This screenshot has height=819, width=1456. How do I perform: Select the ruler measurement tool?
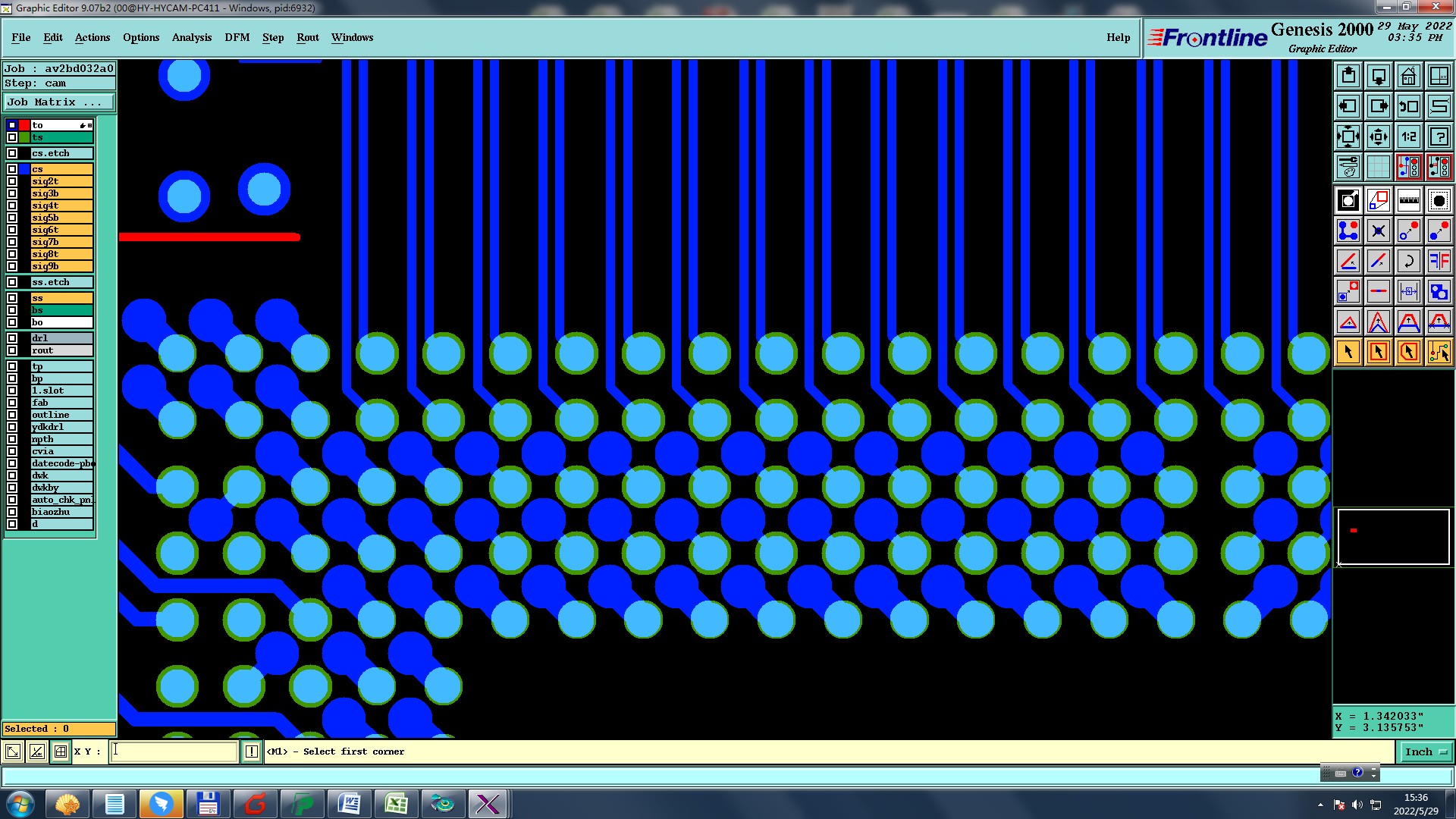tap(1408, 200)
